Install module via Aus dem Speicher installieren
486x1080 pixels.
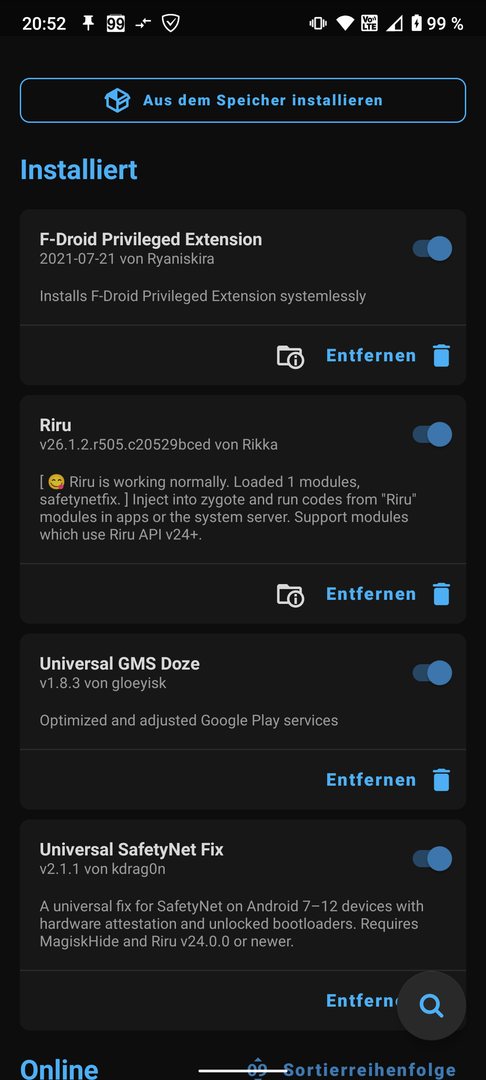point(243,101)
